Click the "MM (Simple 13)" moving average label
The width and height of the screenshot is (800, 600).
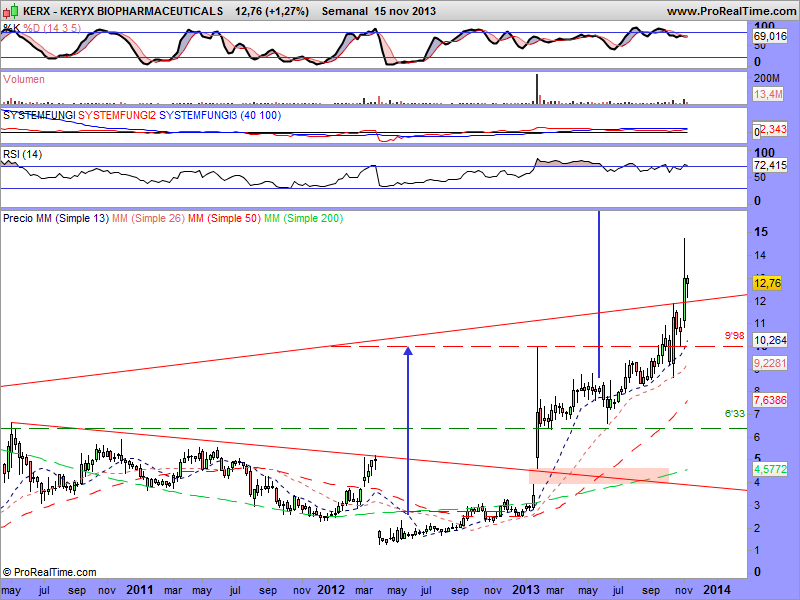[72, 218]
